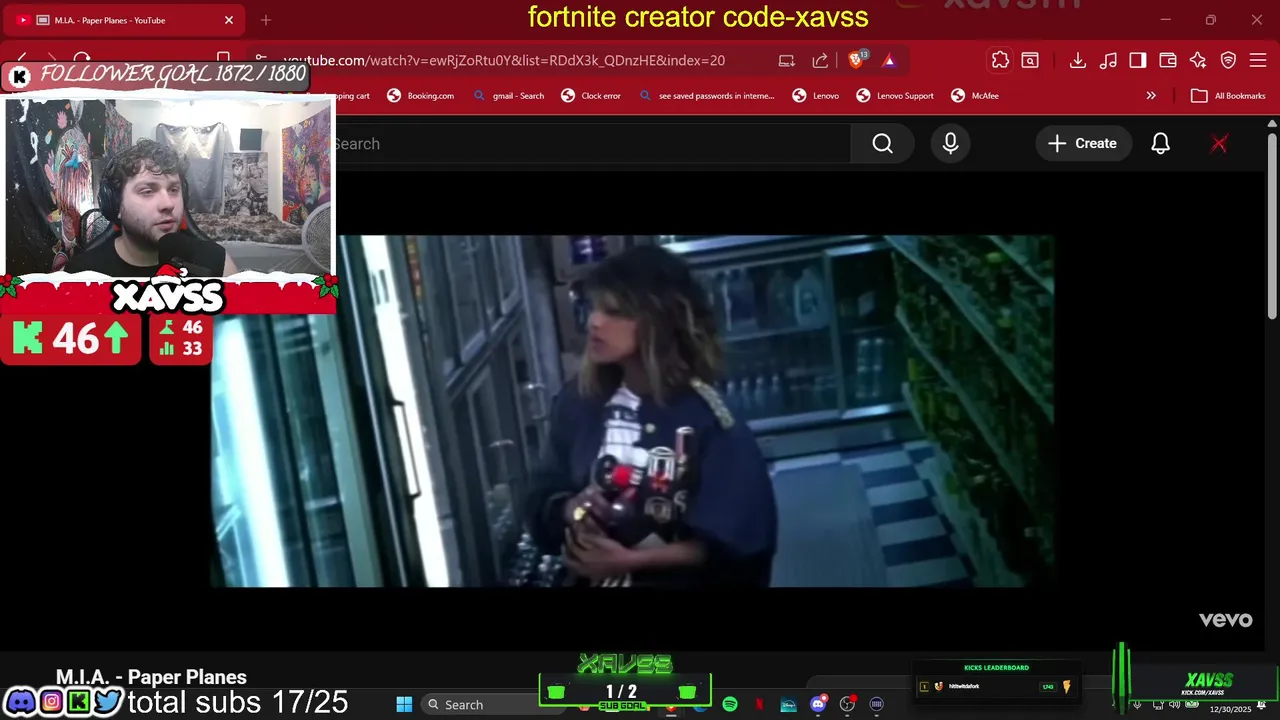Open the browser downloads icon
This screenshot has width=1280, height=720.
(1077, 60)
